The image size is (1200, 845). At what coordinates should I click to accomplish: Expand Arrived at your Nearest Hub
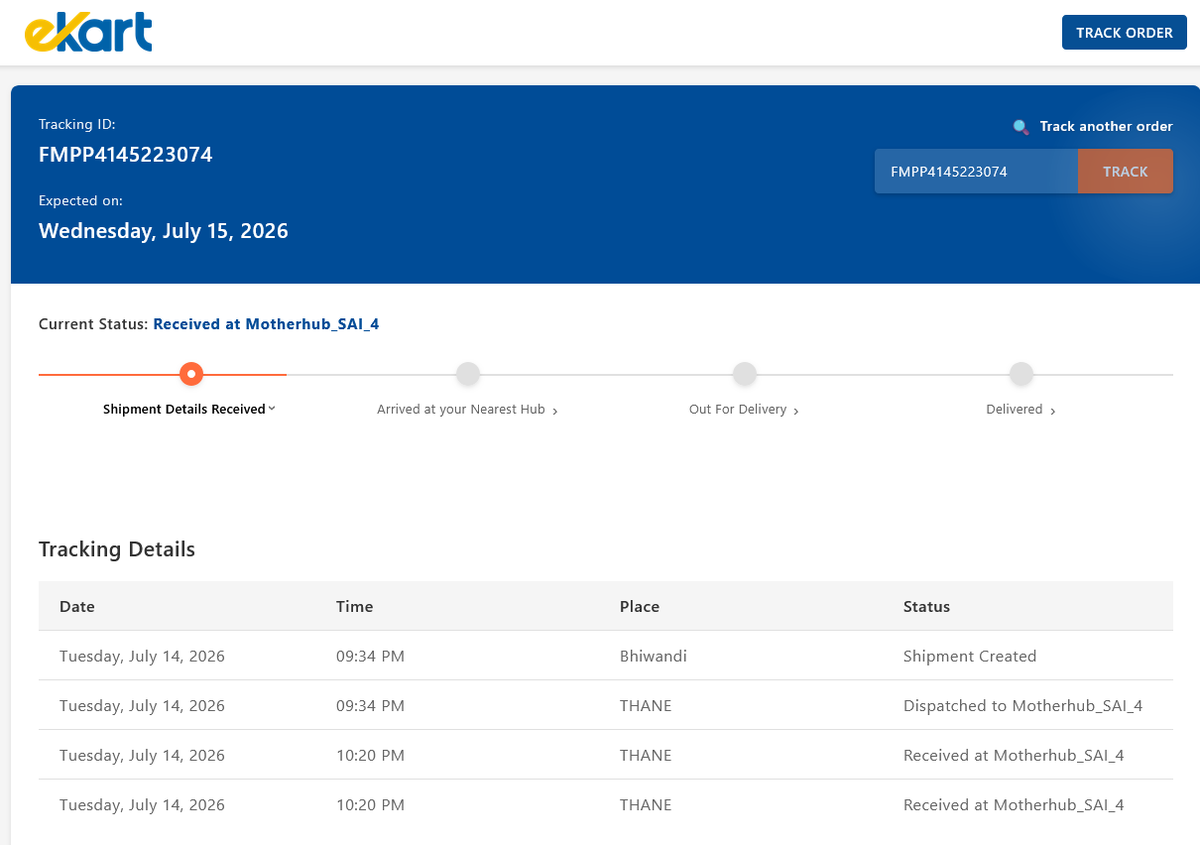tap(555, 410)
